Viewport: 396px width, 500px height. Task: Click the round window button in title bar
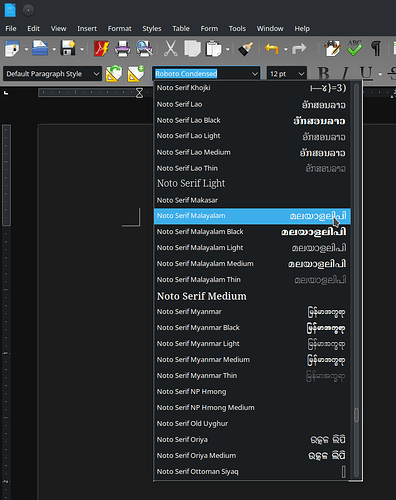click(28, 10)
